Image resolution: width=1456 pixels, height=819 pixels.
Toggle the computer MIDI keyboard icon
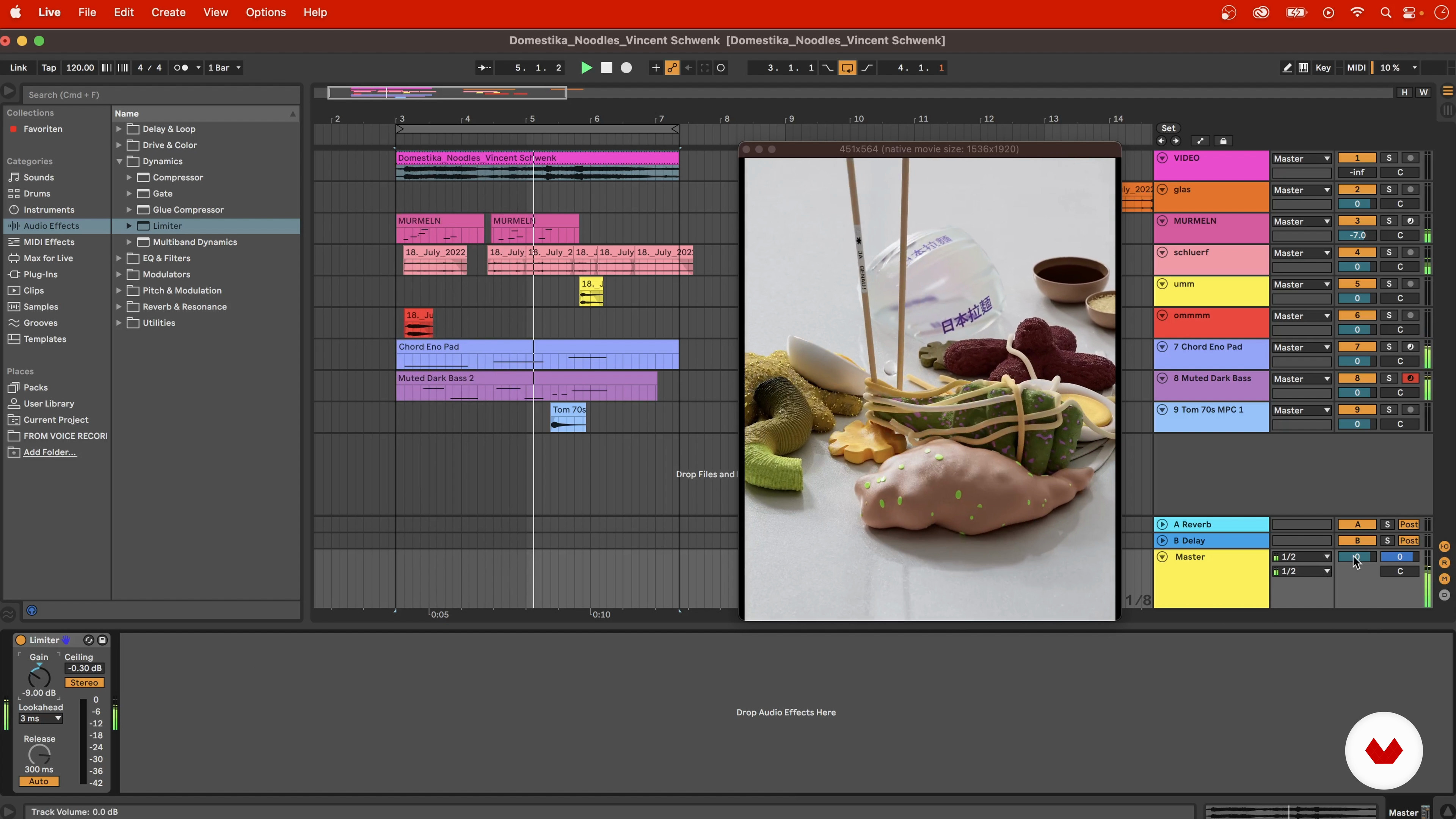coord(1304,68)
